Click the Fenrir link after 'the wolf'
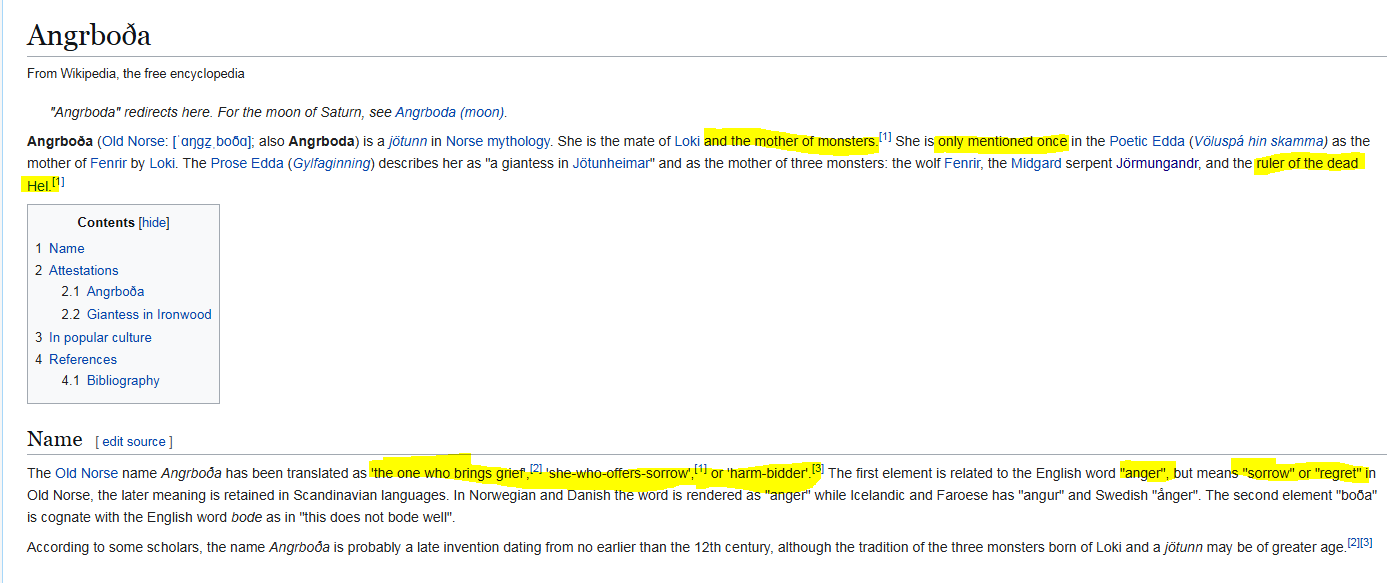The height and width of the screenshot is (583, 1394). click(x=962, y=163)
